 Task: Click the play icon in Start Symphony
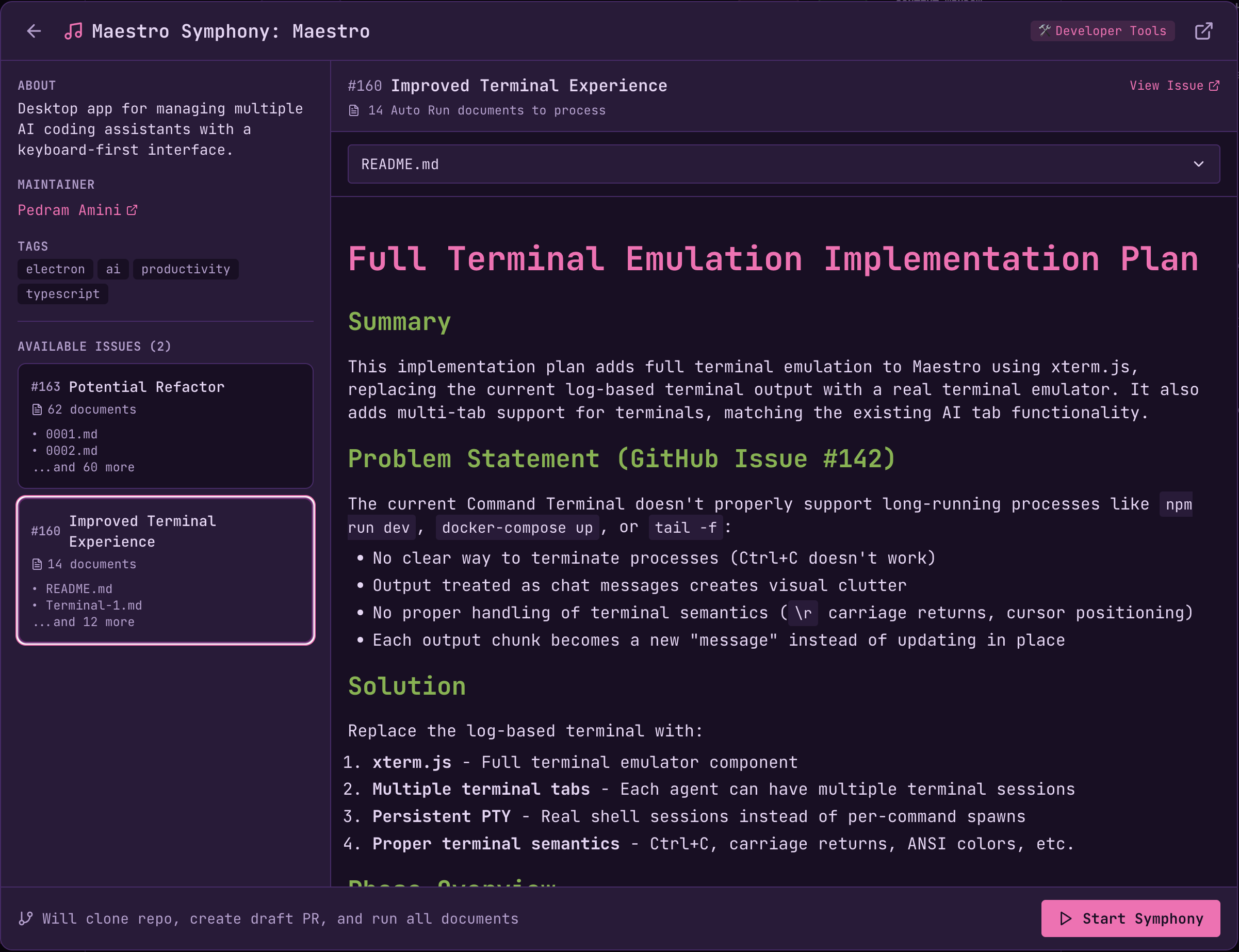pyautogui.click(x=1066, y=918)
